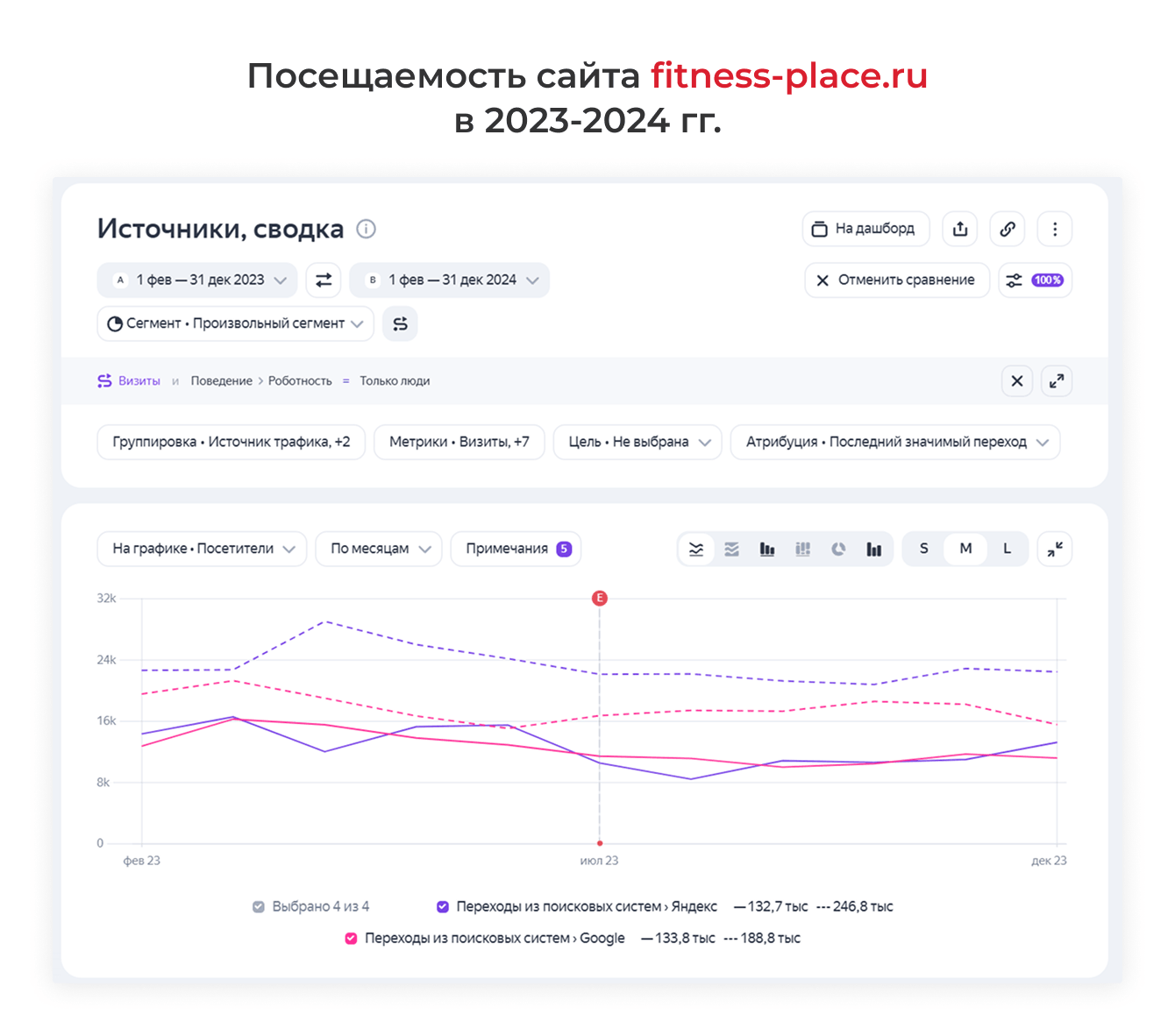Open Цель Не выбрана dropdown
The width and height of the screenshot is (1175, 1036).
click(x=637, y=442)
